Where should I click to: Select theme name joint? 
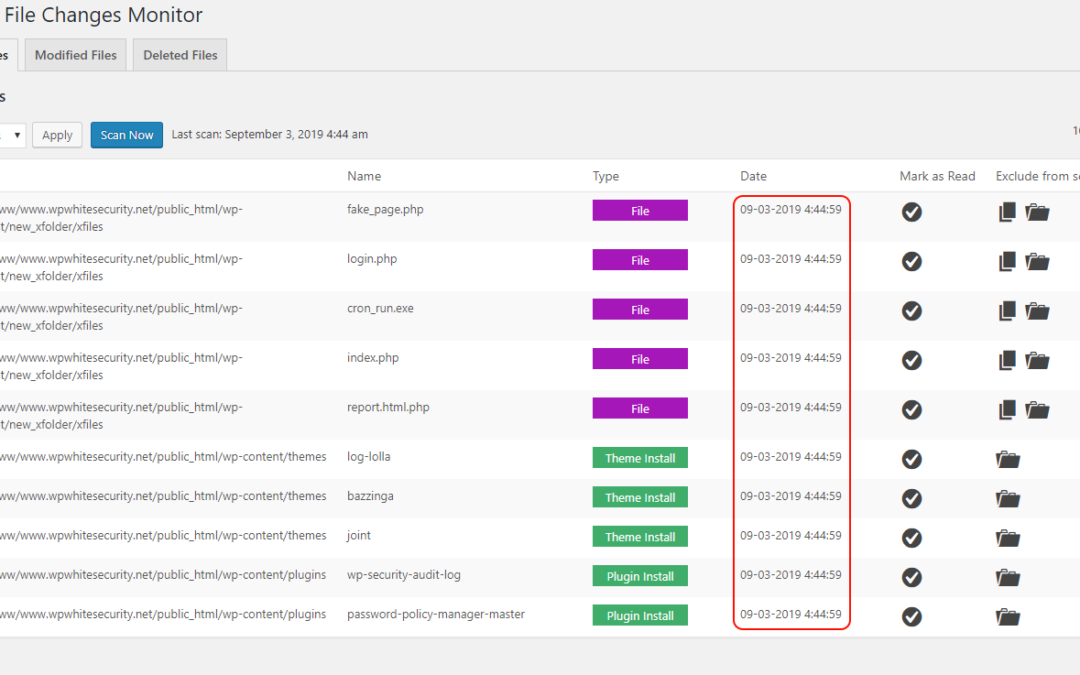358,535
